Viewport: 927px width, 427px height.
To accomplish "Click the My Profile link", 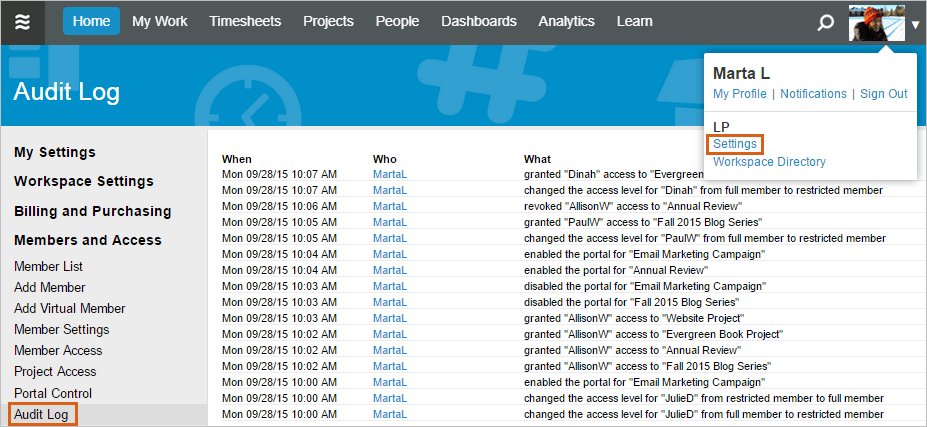I will (740, 94).
